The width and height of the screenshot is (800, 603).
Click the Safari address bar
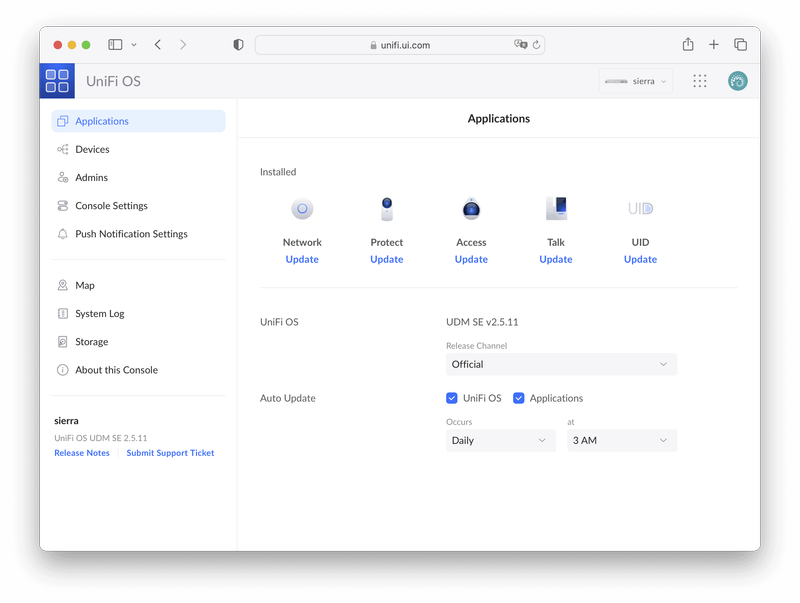pos(400,45)
